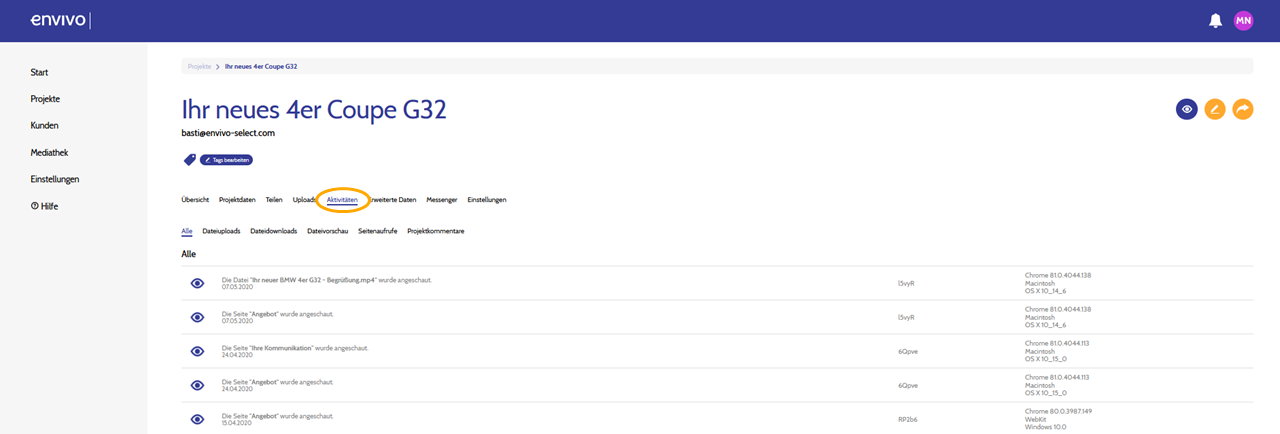
Task: Click the orange share arrow button
Action: (x=1243, y=109)
